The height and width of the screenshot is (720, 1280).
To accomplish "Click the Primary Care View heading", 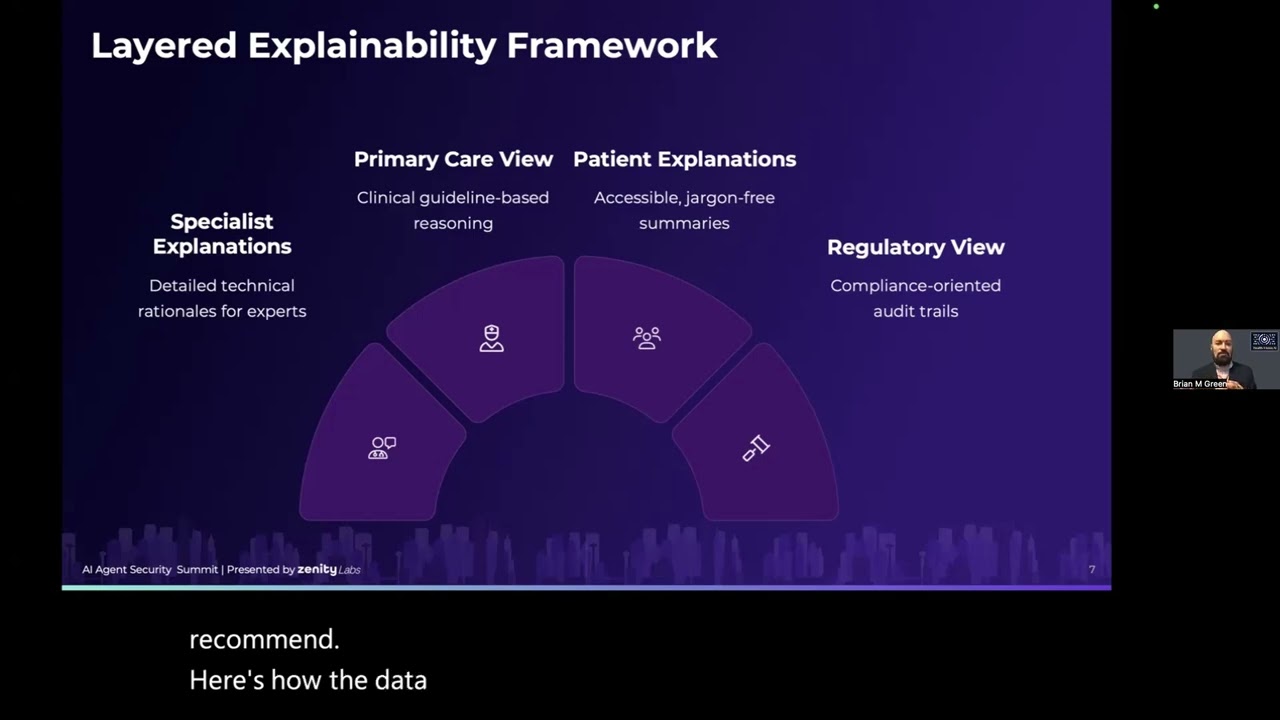I will [453, 159].
